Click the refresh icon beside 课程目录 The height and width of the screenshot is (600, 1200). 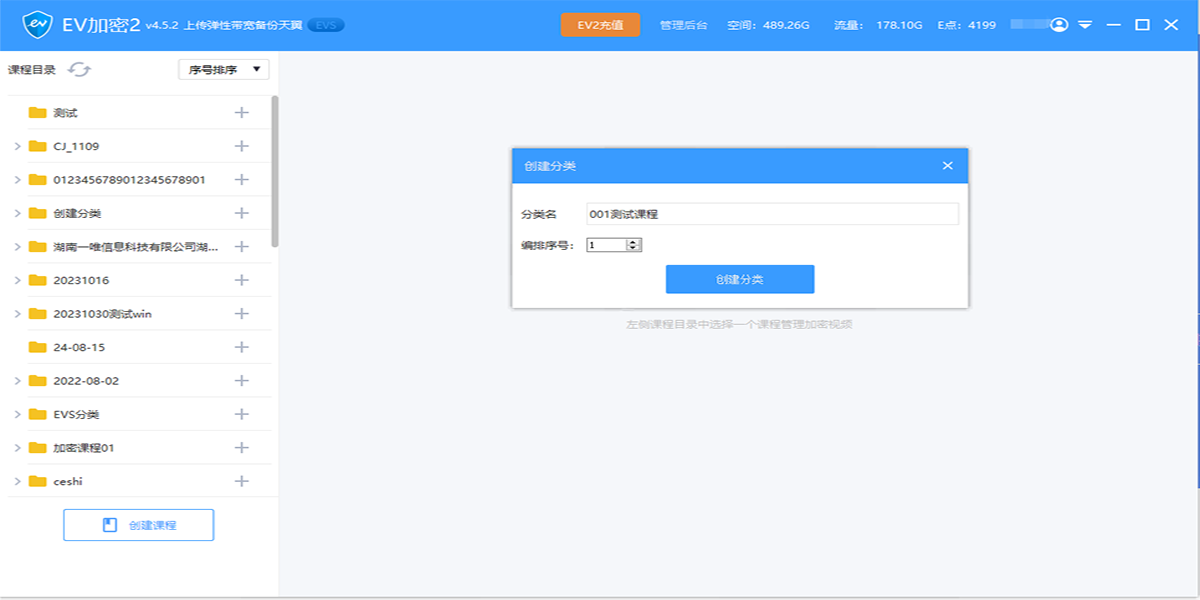(79, 69)
